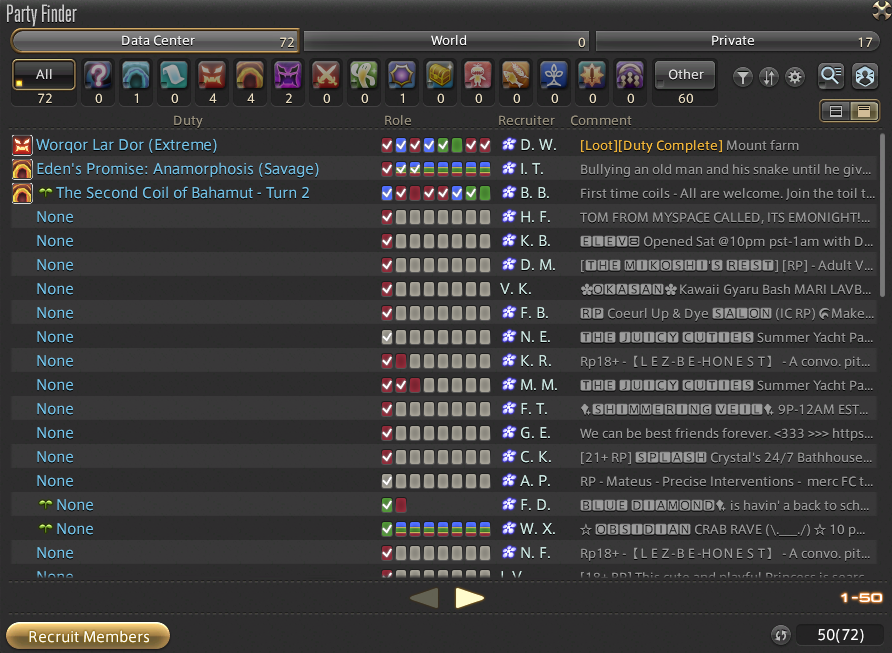Select the Dungeons archway category icon
This screenshot has width=892, height=653.
click(136, 75)
